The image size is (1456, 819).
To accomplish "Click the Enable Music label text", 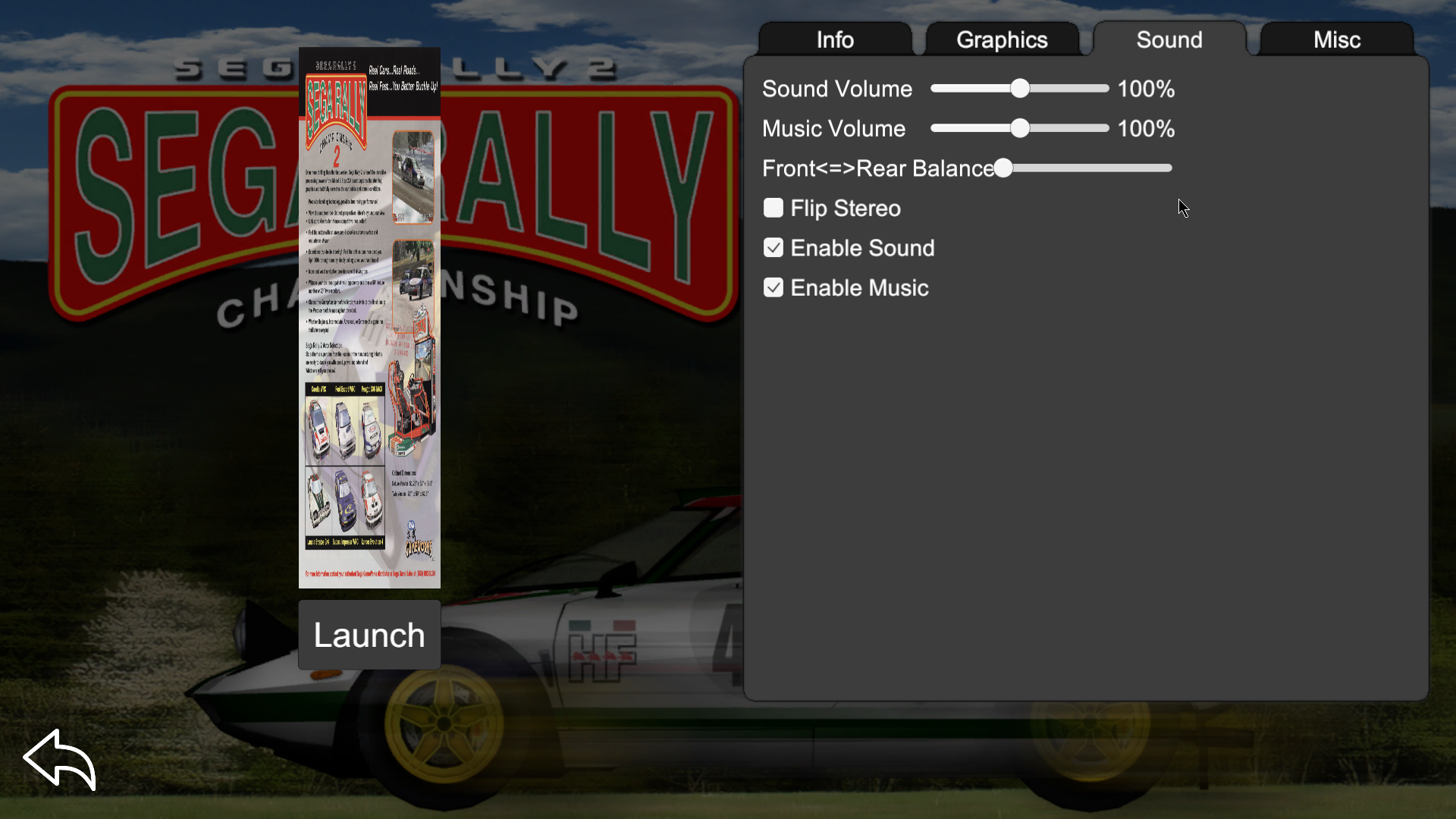I will [x=859, y=288].
